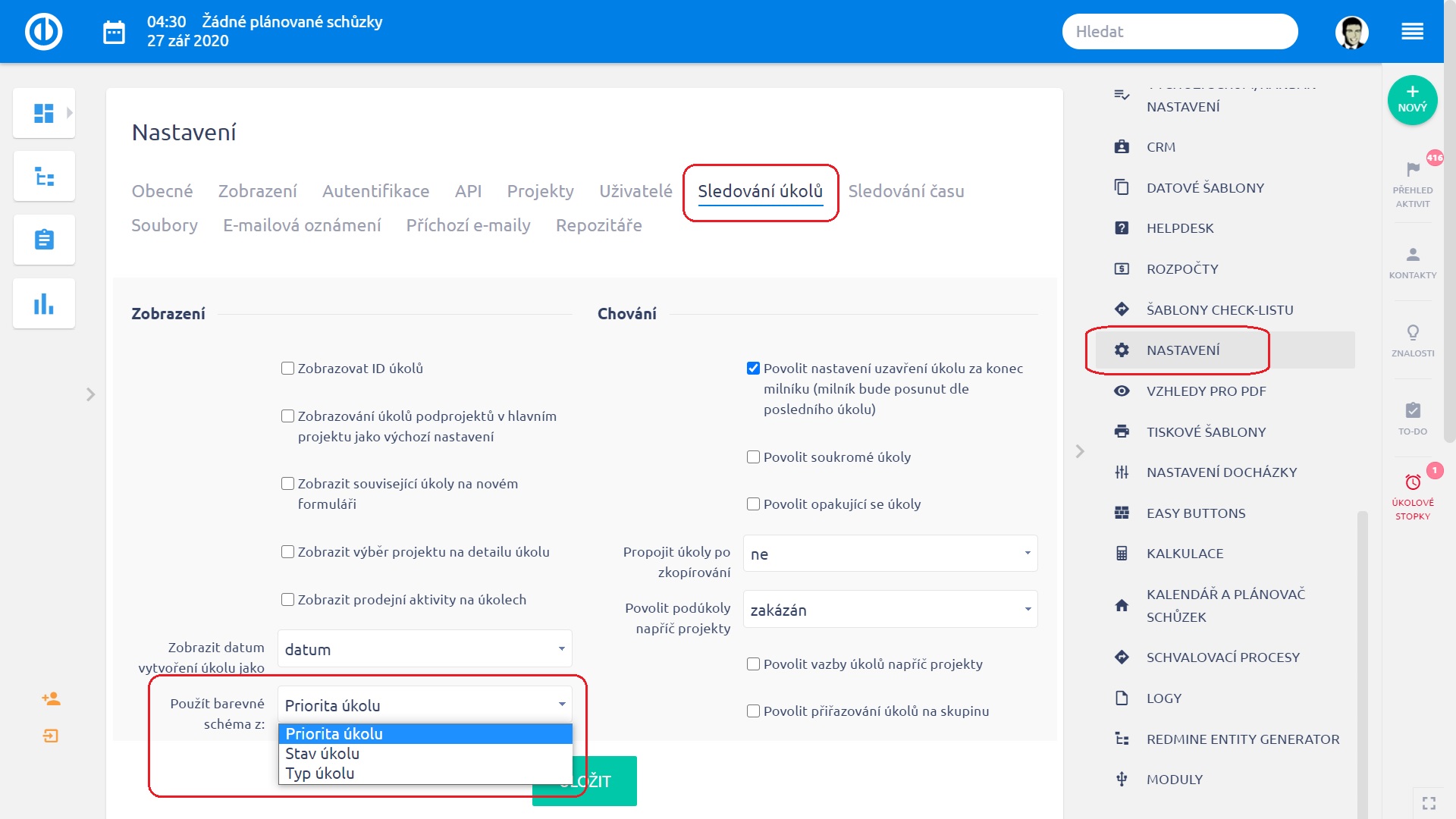Open Úkolové stopky alarm clock icon
The image size is (1456, 819).
[x=1413, y=482]
